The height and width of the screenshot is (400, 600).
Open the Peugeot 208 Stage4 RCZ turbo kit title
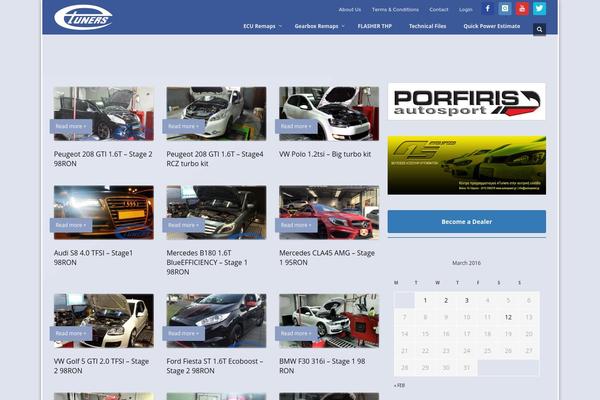pos(215,159)
